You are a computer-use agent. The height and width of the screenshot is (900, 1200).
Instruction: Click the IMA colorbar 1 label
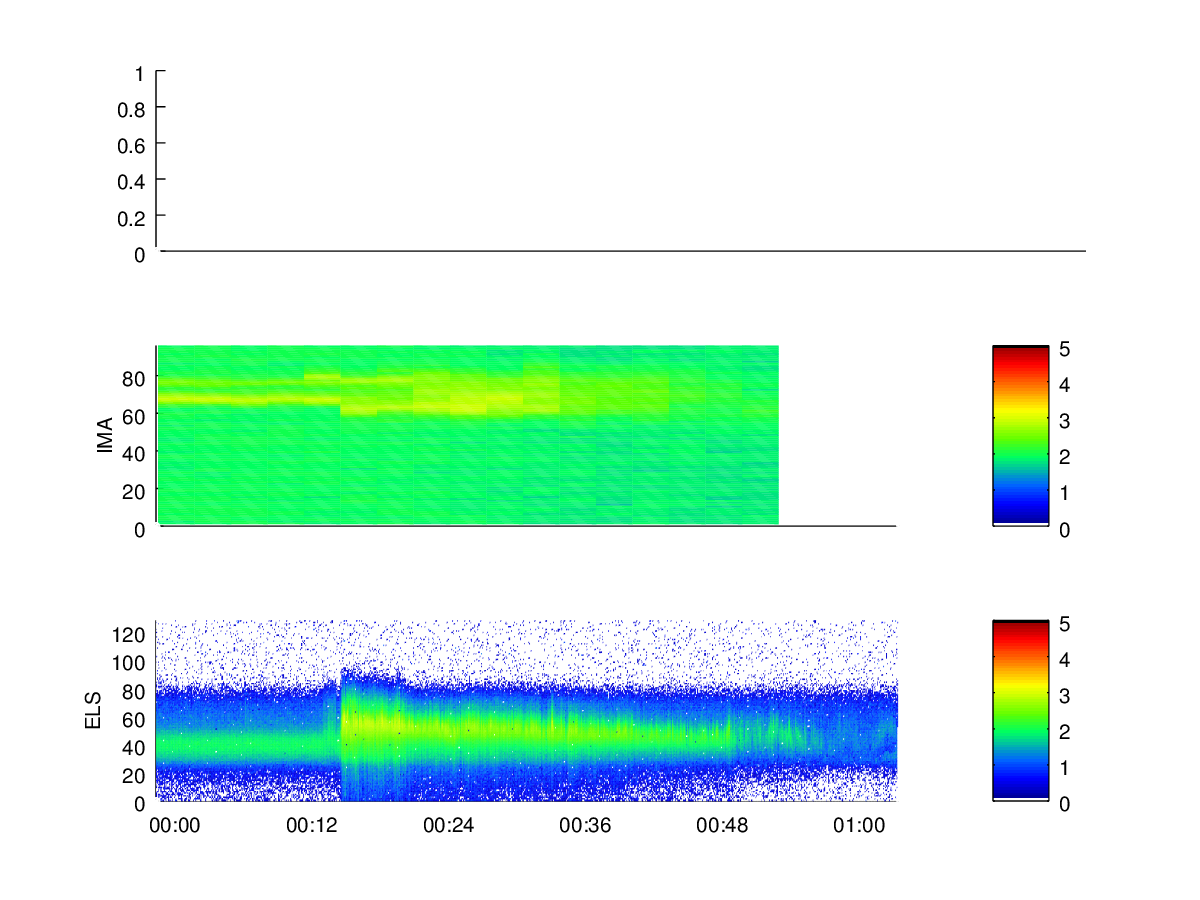click(1065, 493)
